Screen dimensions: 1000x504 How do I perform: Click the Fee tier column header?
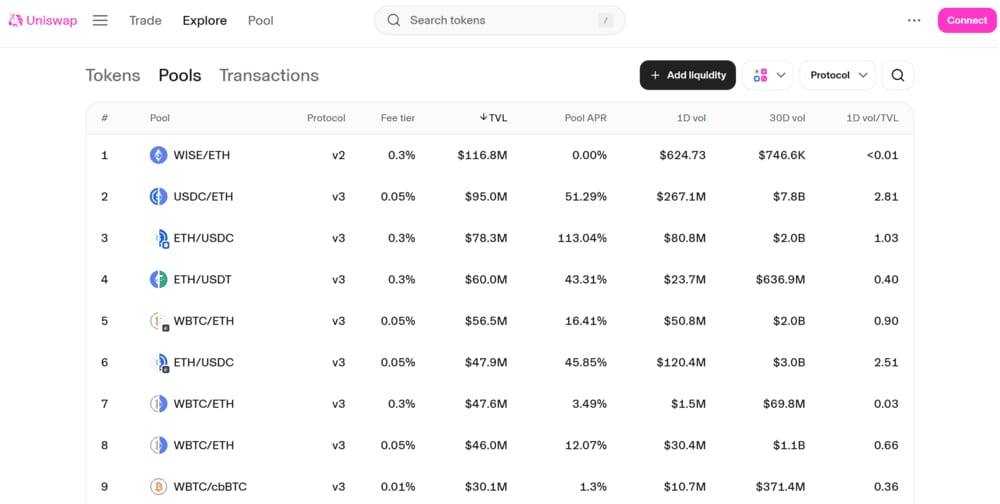(x=398, y=118)
